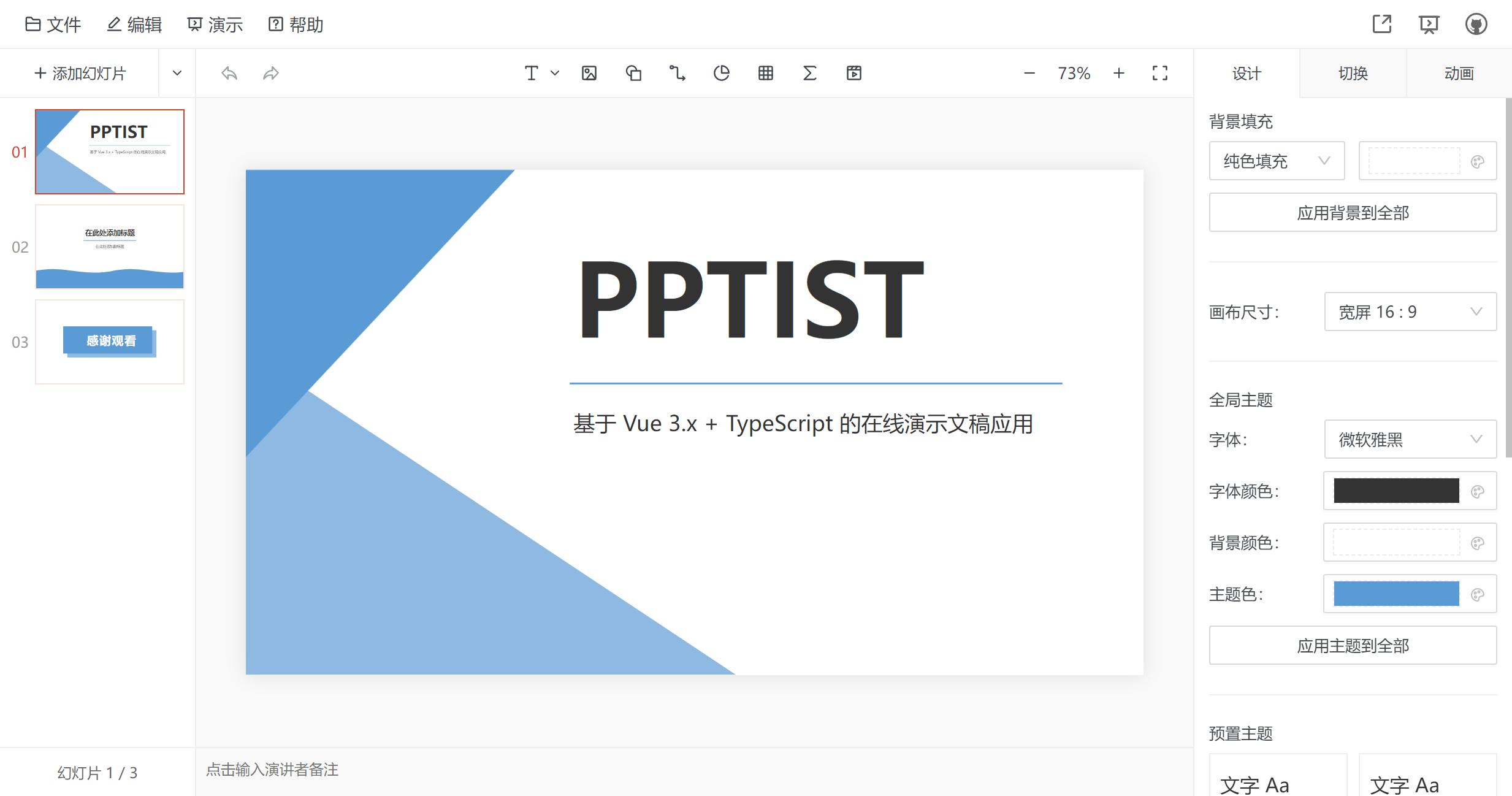1512x796 pixels.
Task: Insert a media element from the toolbar
Action: [855, 73]
